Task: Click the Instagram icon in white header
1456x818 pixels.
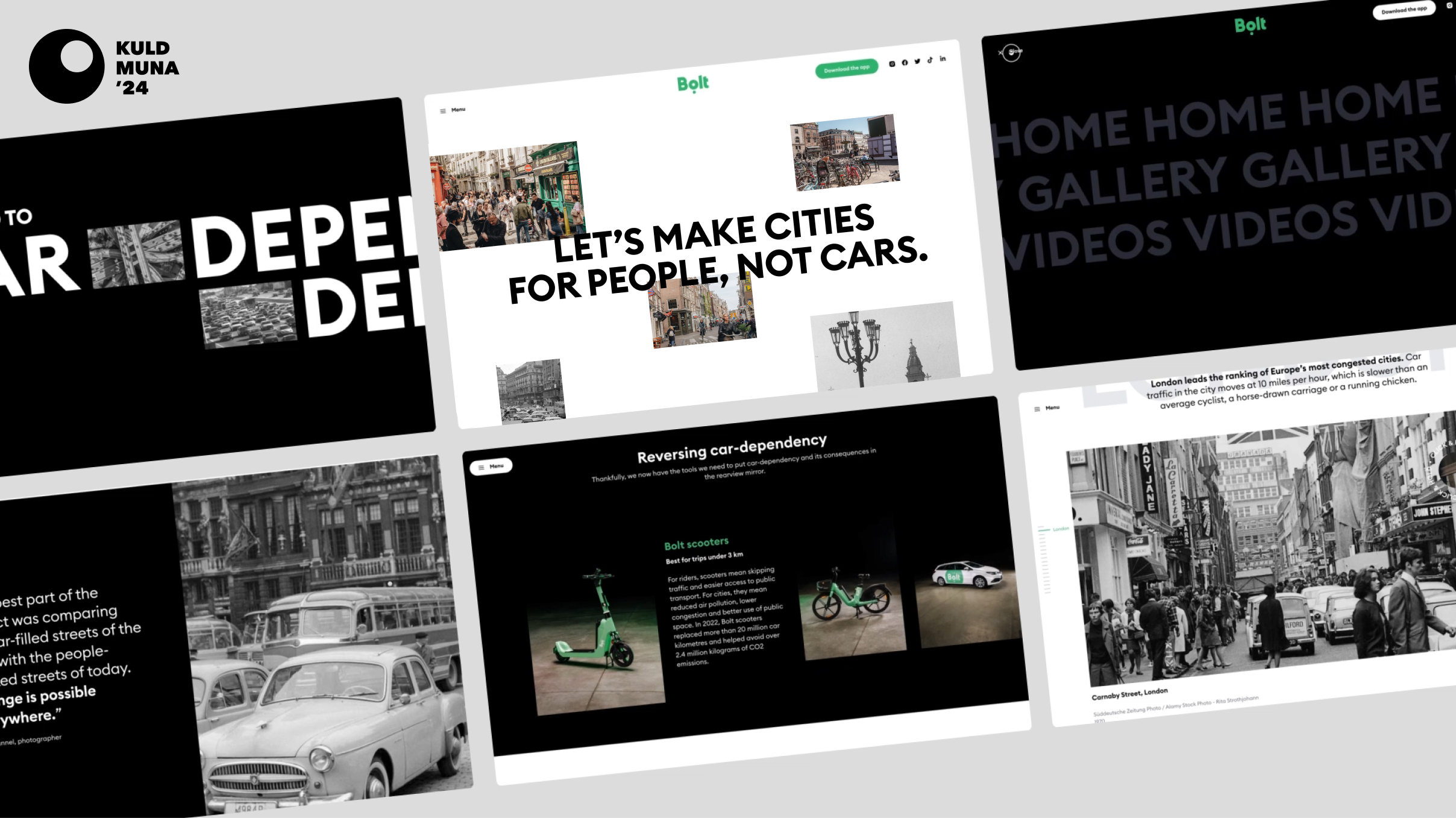Action: (x=892, y=64)
